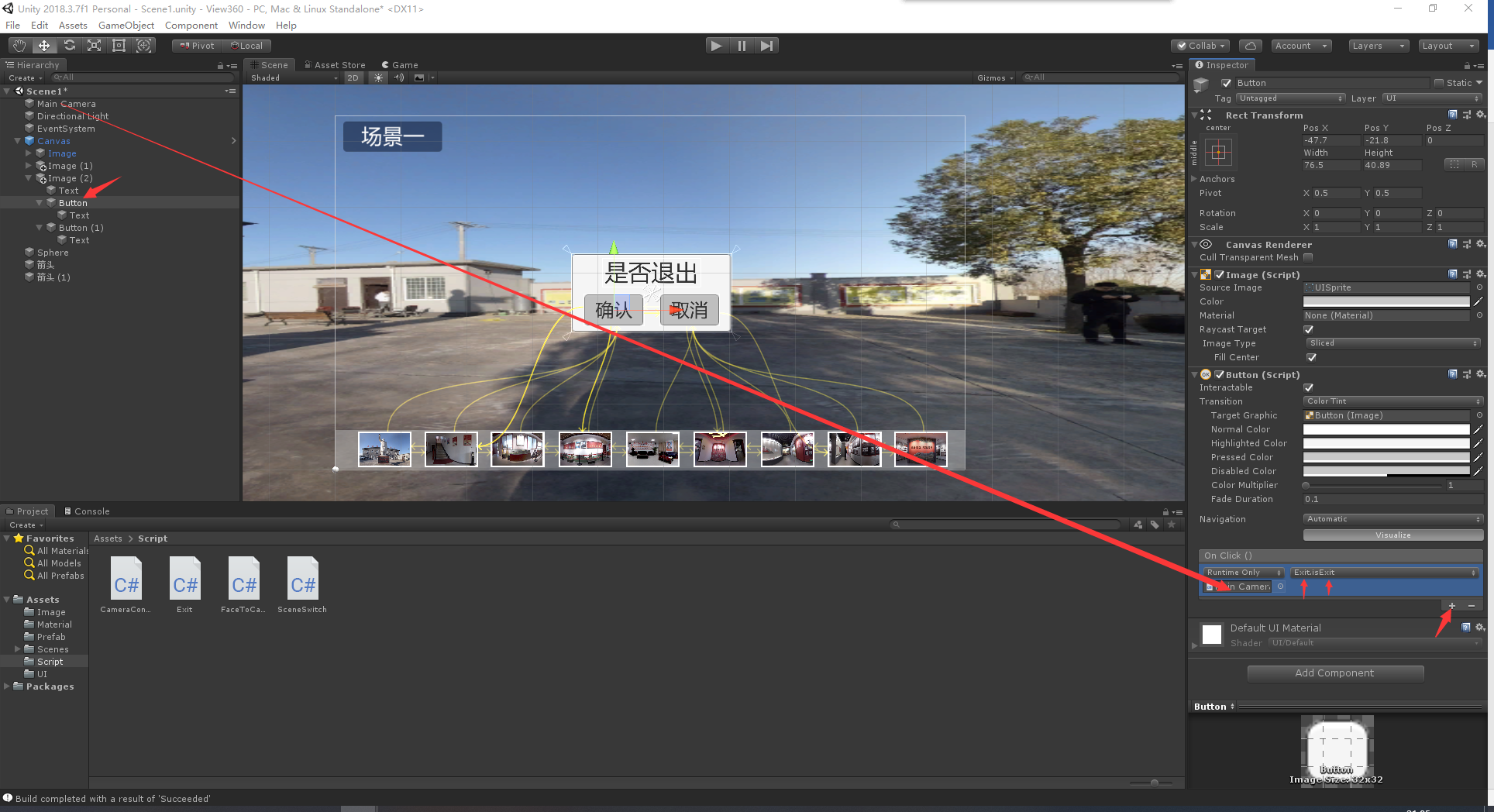Select the Move tool in the toolbar

[43, 45]
